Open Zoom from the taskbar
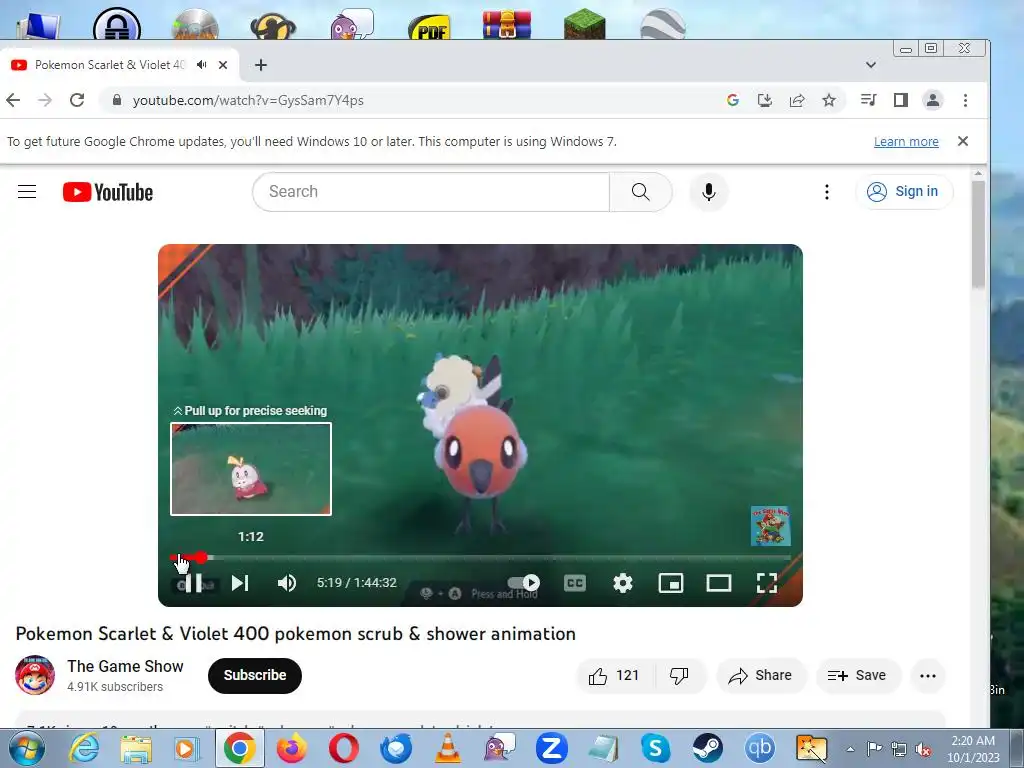The image size is (1024, 768). click(x=551, y=748)
